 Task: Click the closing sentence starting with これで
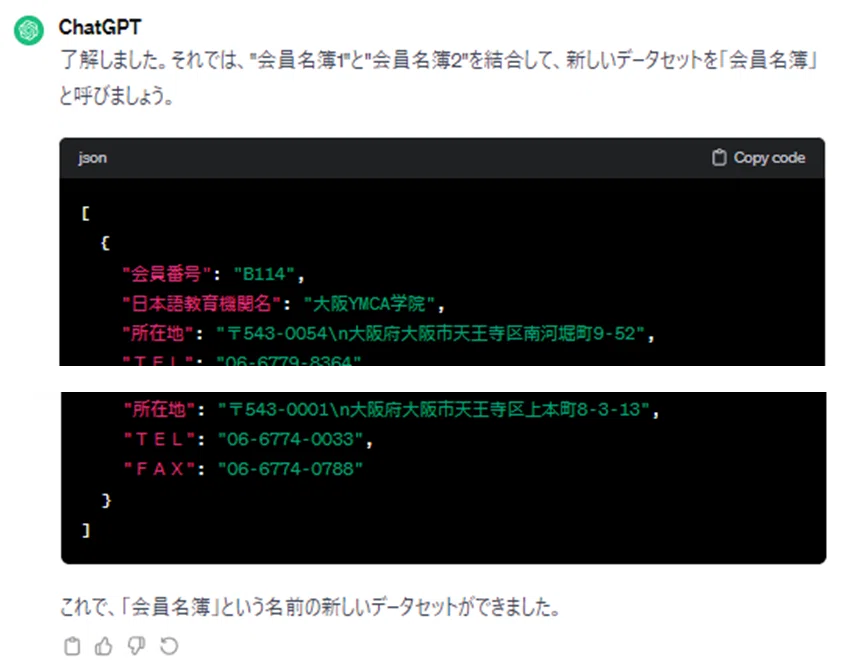click(x=310, y=607)
